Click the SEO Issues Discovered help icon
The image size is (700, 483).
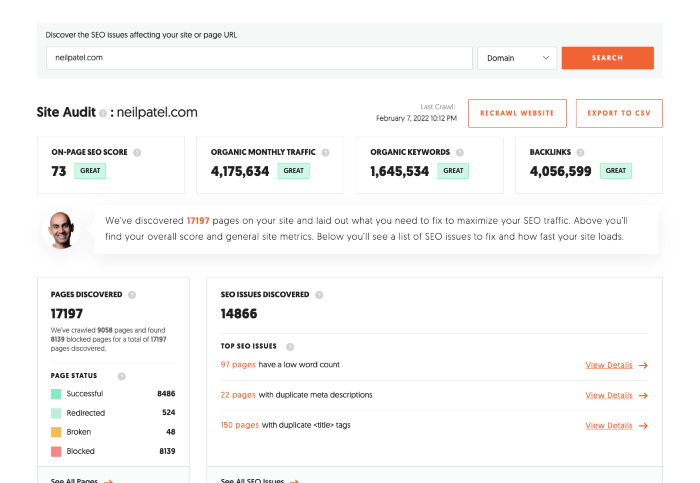pos(319,295)
